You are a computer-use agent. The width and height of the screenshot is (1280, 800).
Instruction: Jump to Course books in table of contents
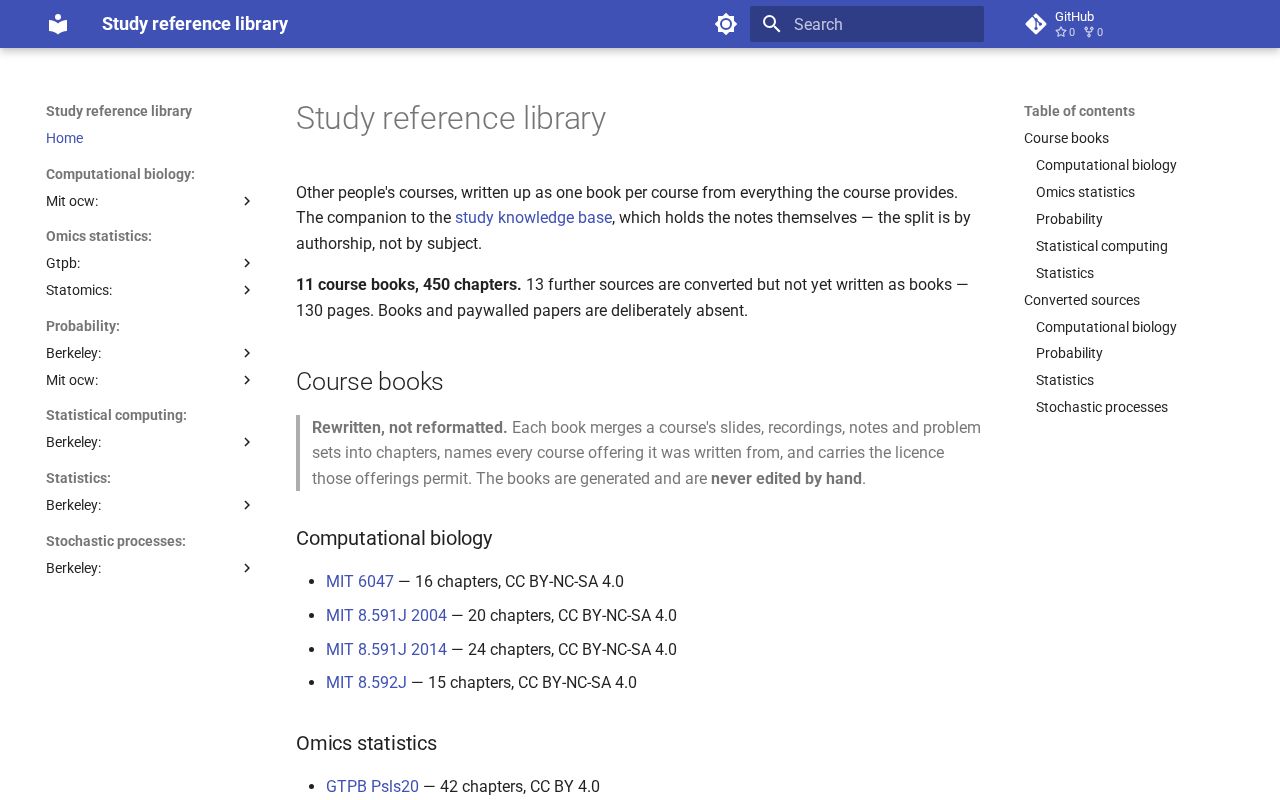coord(1066,138)
